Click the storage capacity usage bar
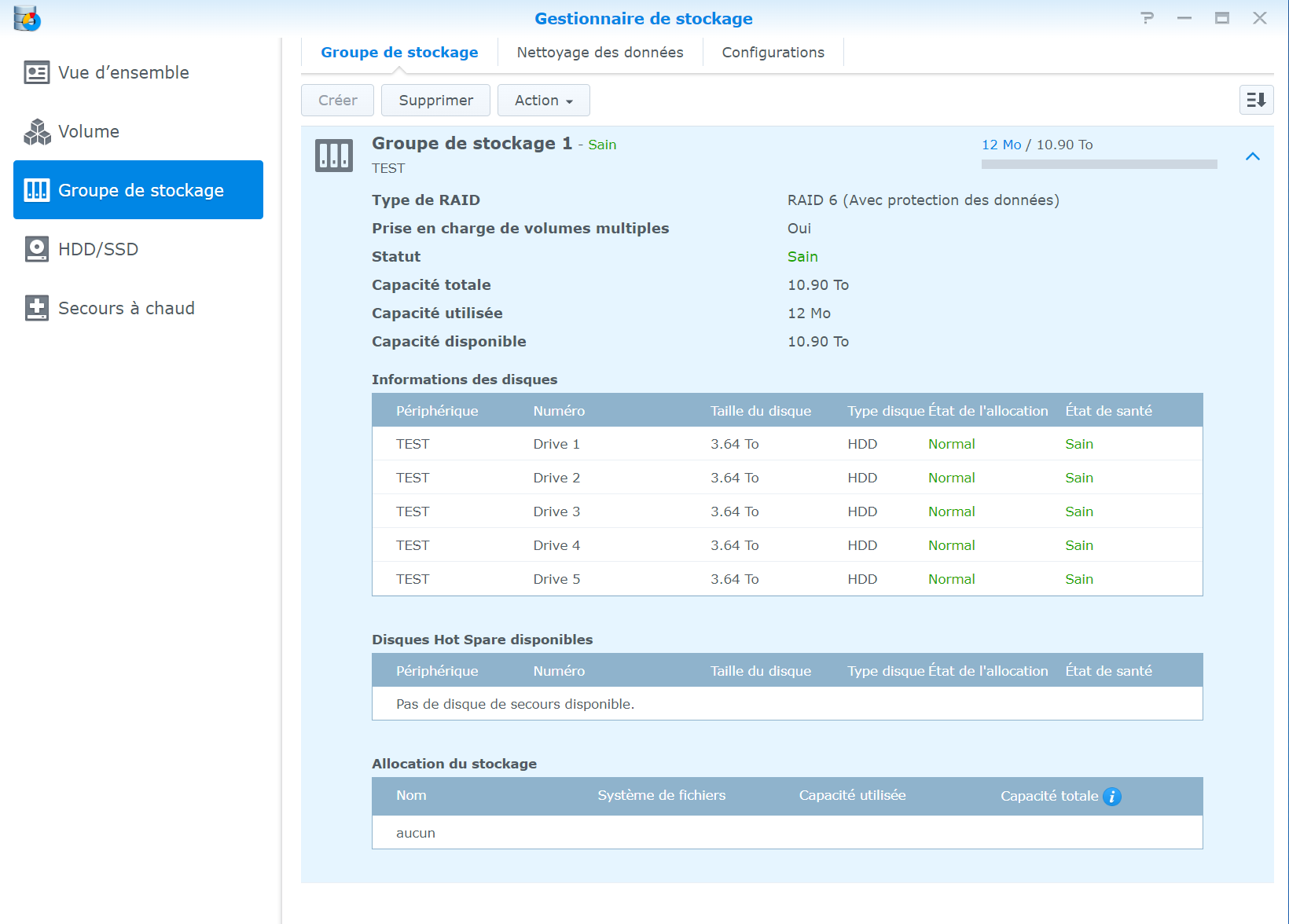This screenshot has height=924, width=1289. point(1099,164)
